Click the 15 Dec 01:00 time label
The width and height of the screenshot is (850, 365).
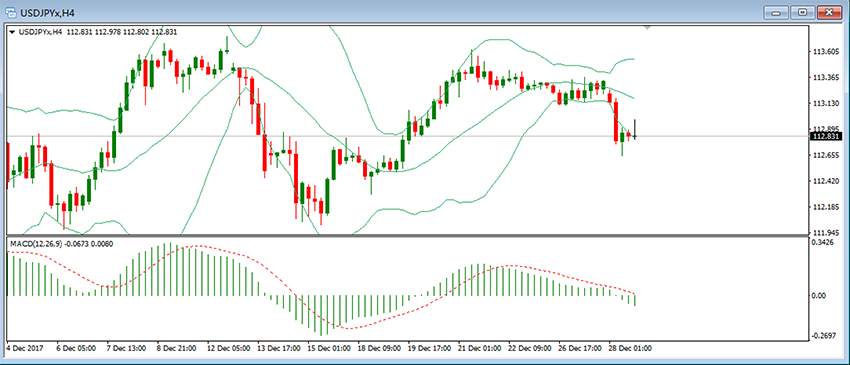coord(328,348)
